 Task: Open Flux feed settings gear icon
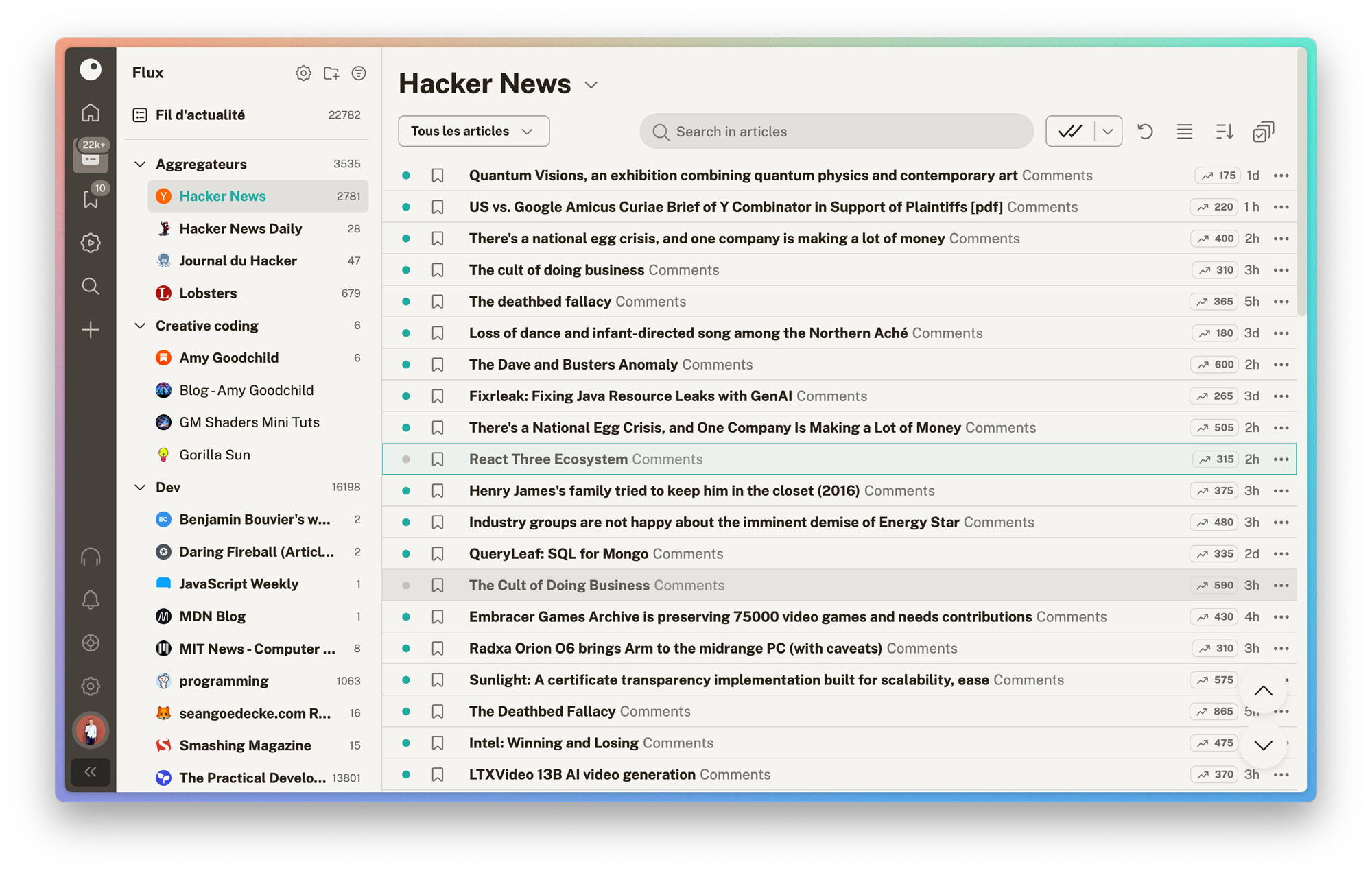tap(303, 73)
